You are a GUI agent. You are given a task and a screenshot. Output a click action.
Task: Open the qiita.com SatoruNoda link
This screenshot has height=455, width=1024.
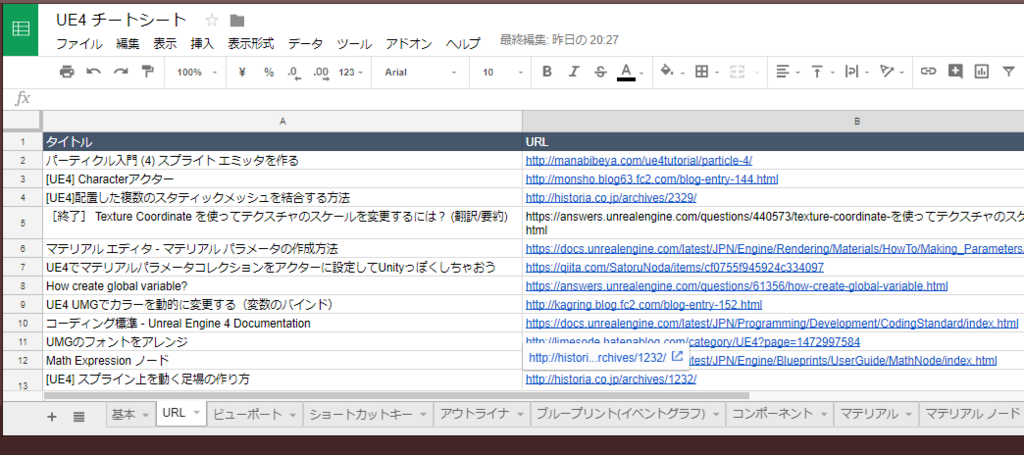click(x=675, y=267)
